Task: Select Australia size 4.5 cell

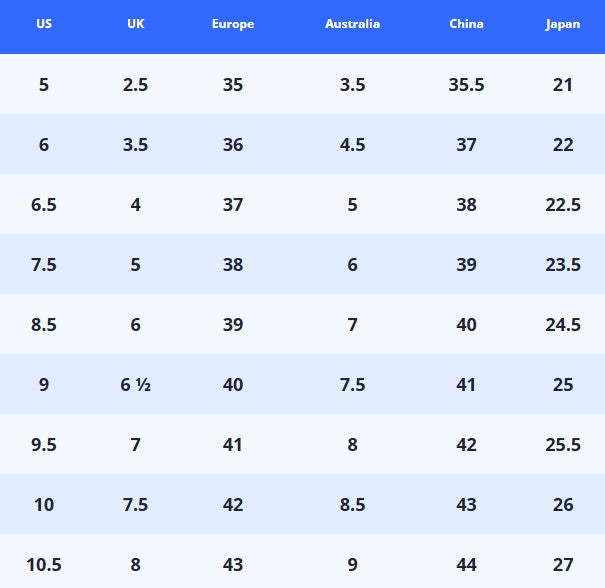Action: [352, 145]
